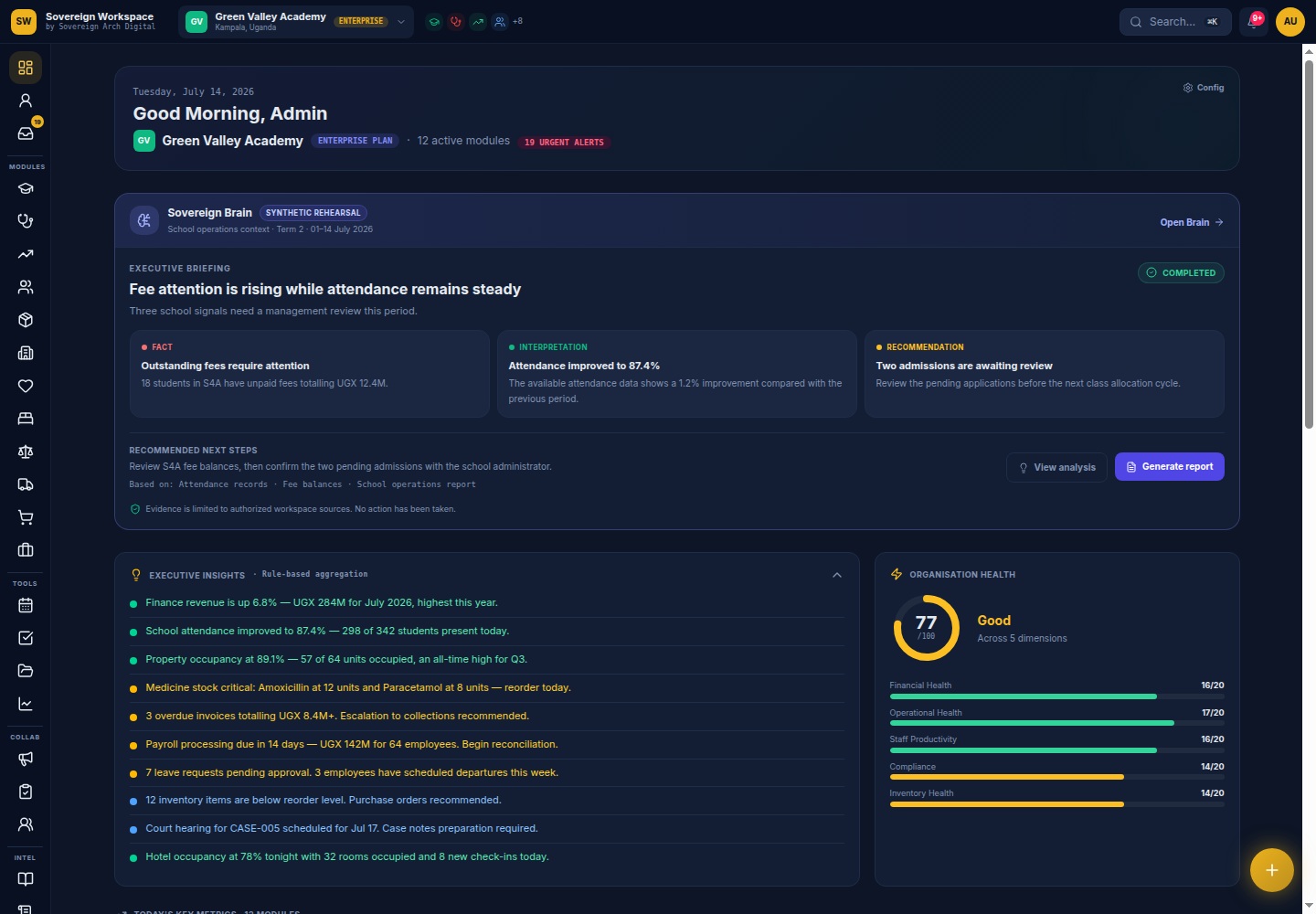Screen dimensions: 1316x914
Task: Open the inbox icon with 19 badge
Action: coord(26,133)
